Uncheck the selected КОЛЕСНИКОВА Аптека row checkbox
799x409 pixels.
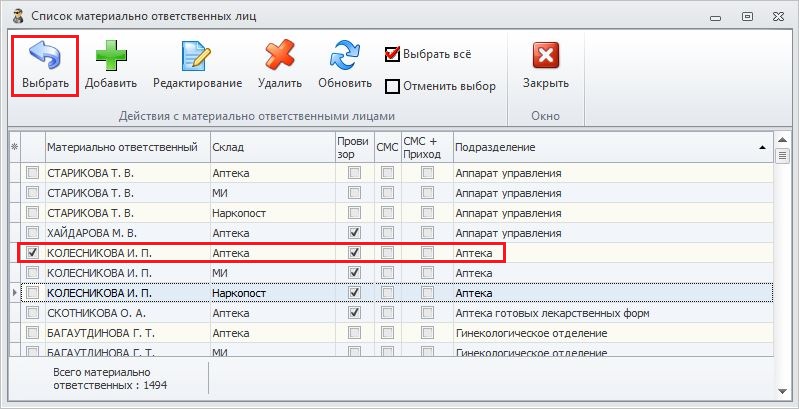pos(33,253)
